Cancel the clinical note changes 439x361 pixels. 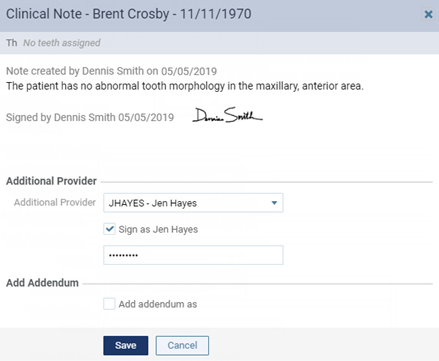[182, 345]
